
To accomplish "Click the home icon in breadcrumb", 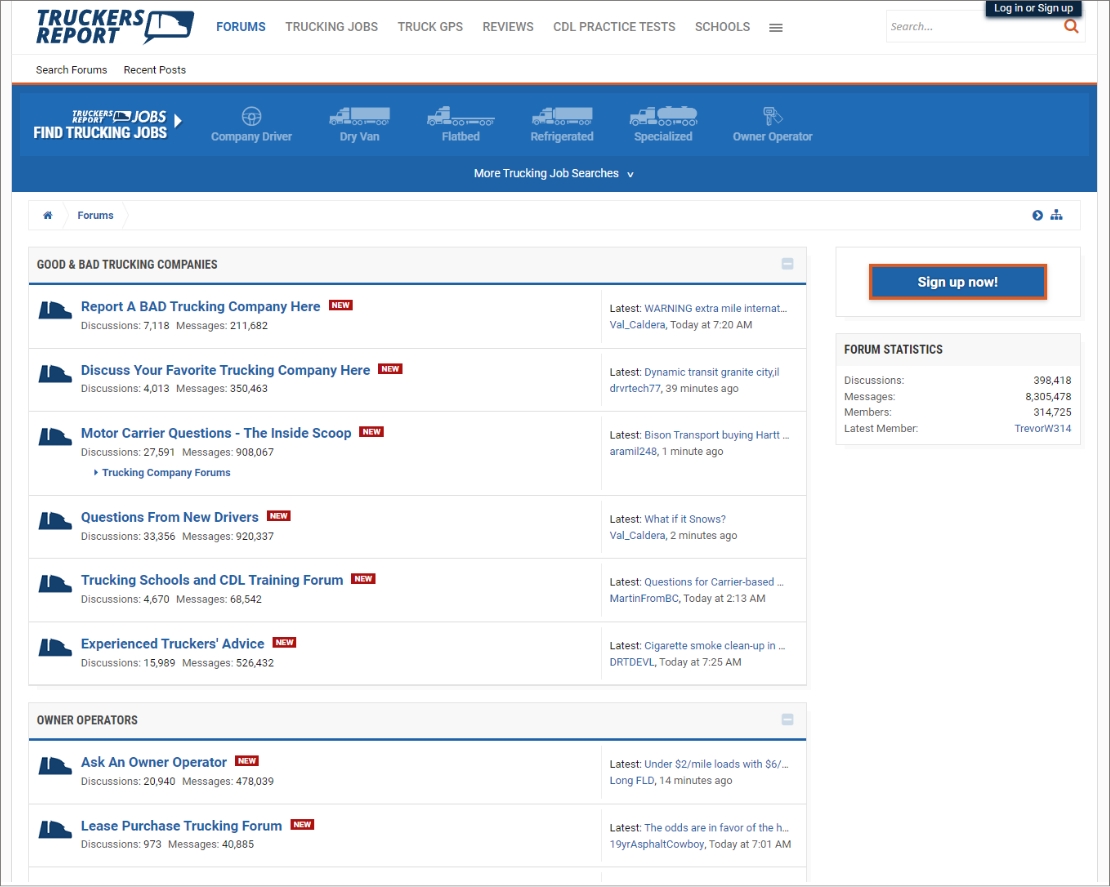I will click(x=47, y=215).
